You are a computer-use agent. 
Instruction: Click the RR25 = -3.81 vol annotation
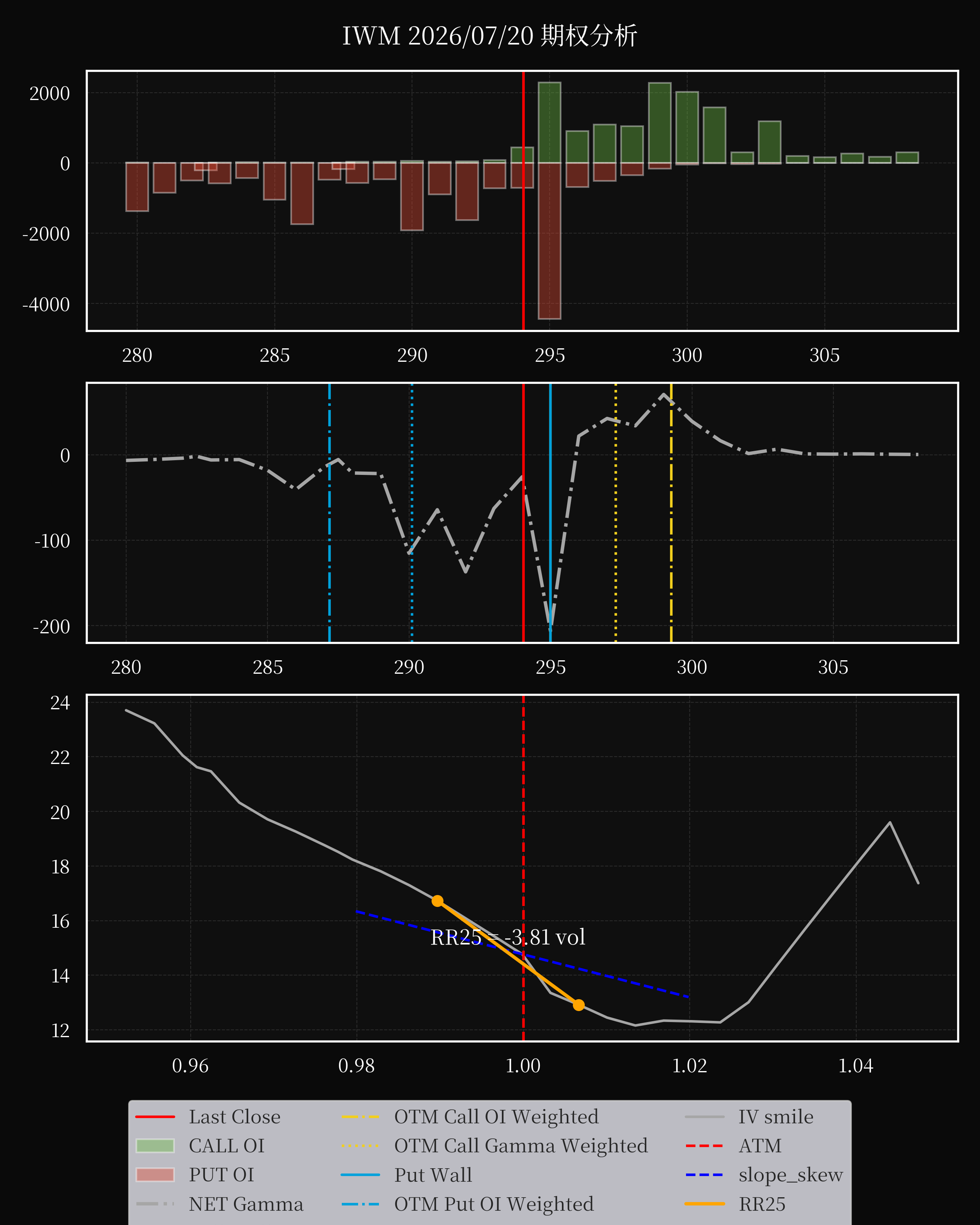point(508,938)
